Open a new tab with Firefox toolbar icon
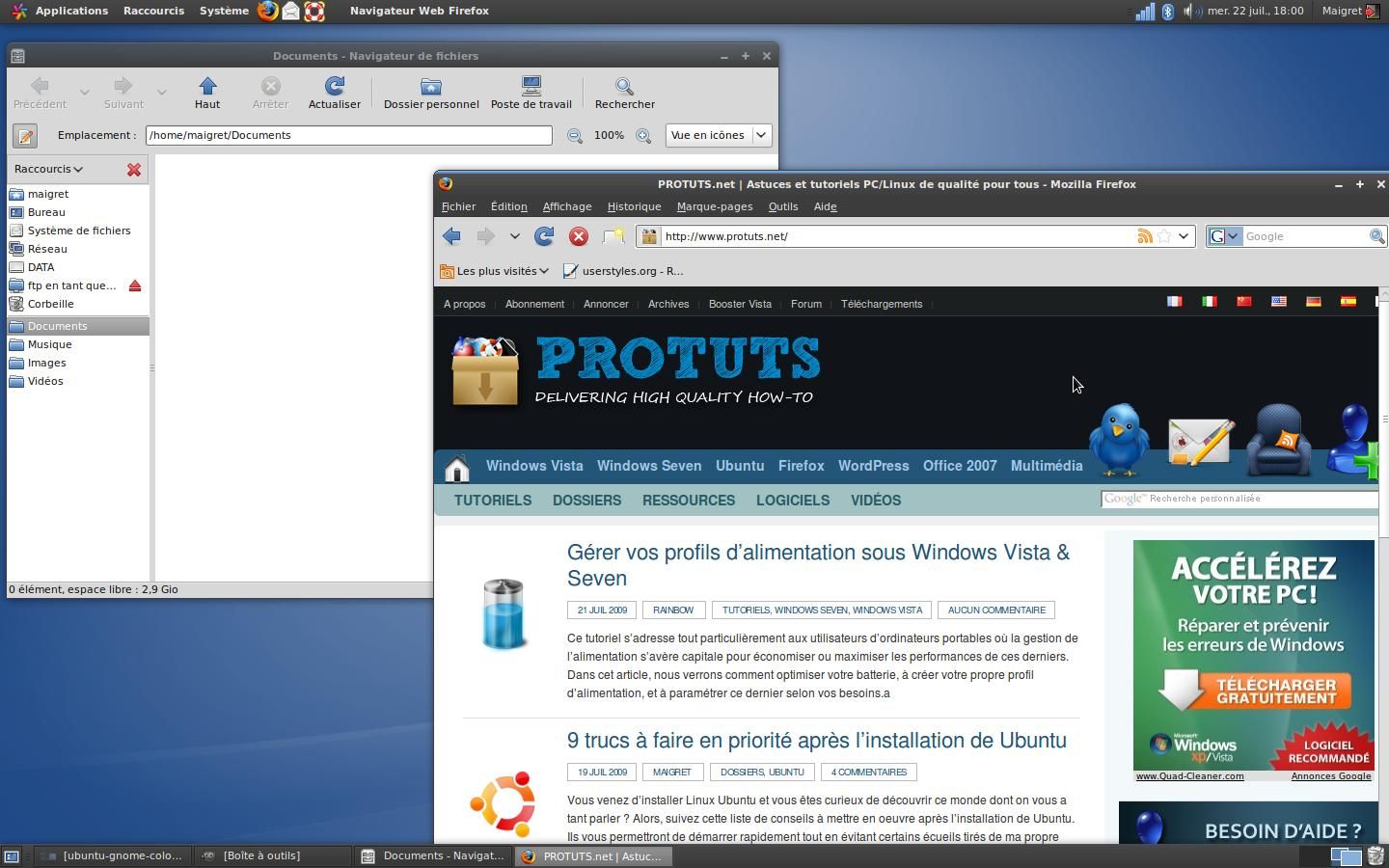 (613, 236)
